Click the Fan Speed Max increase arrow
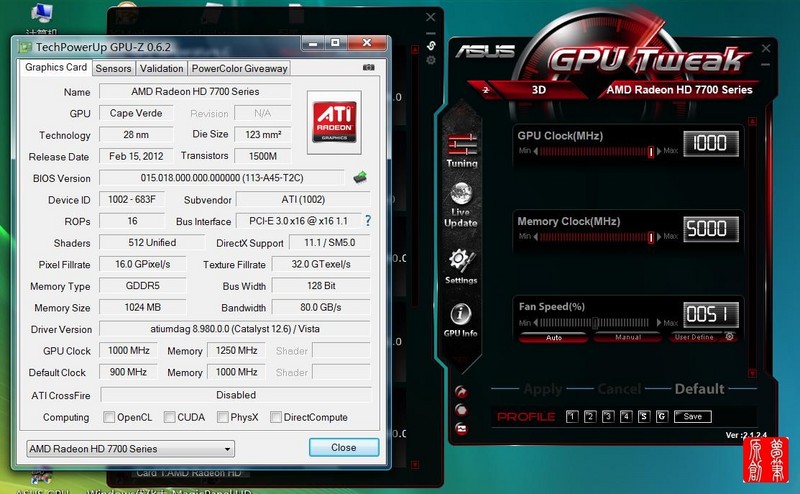800x494 pixels. point(659,323)
